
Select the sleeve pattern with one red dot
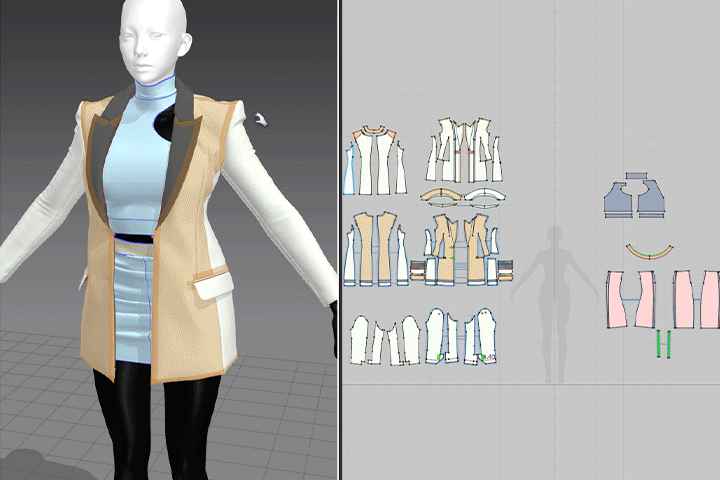click(436, 336)
